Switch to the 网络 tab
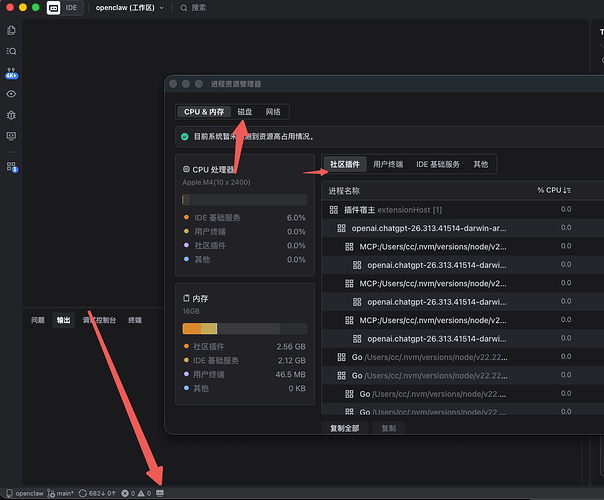This screenshot has height=500, width=604. [x=273, y=112]
